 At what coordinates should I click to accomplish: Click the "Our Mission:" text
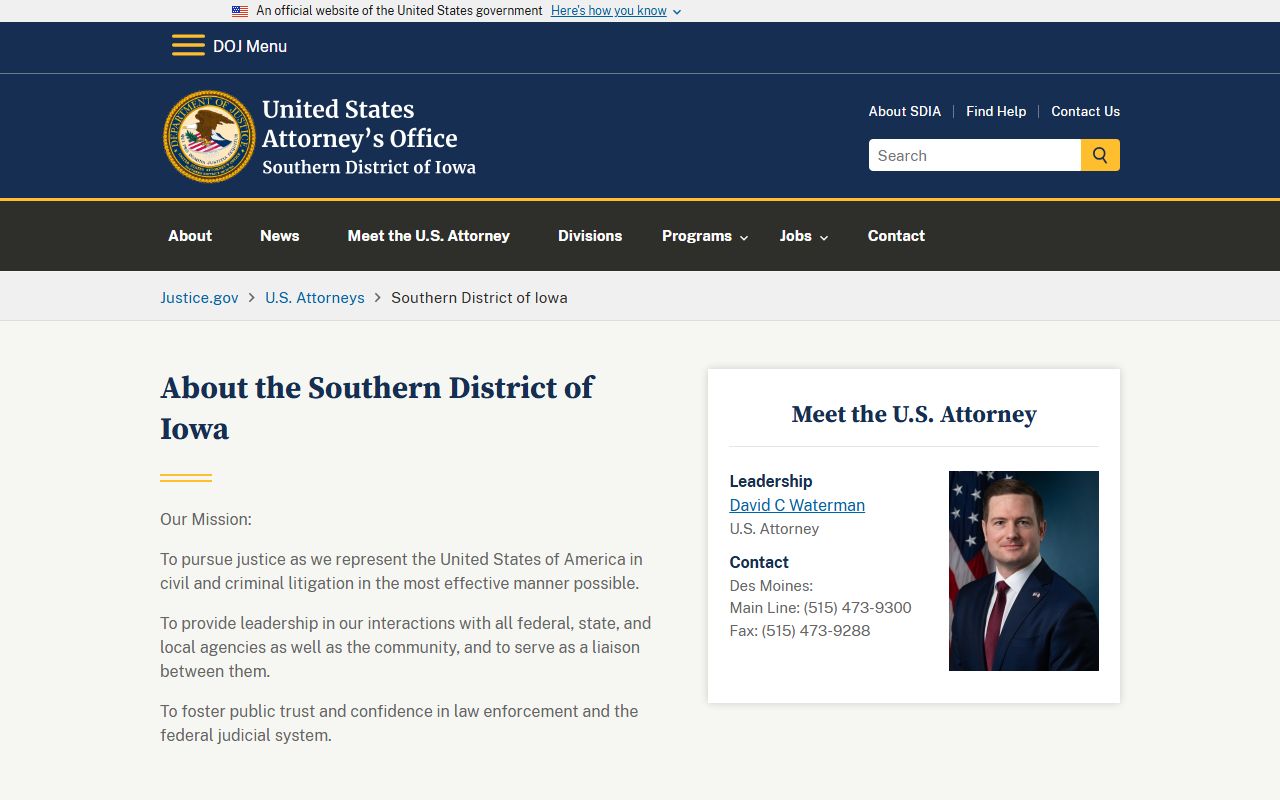(206, 519)
